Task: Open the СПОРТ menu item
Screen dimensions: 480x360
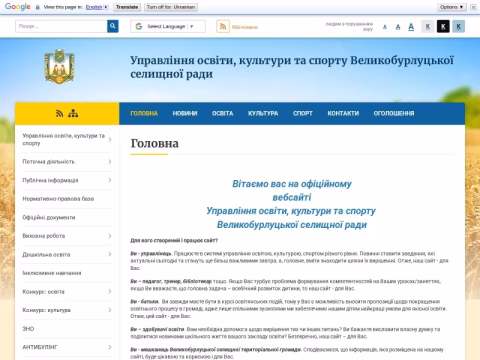Action: click(303, 113)
